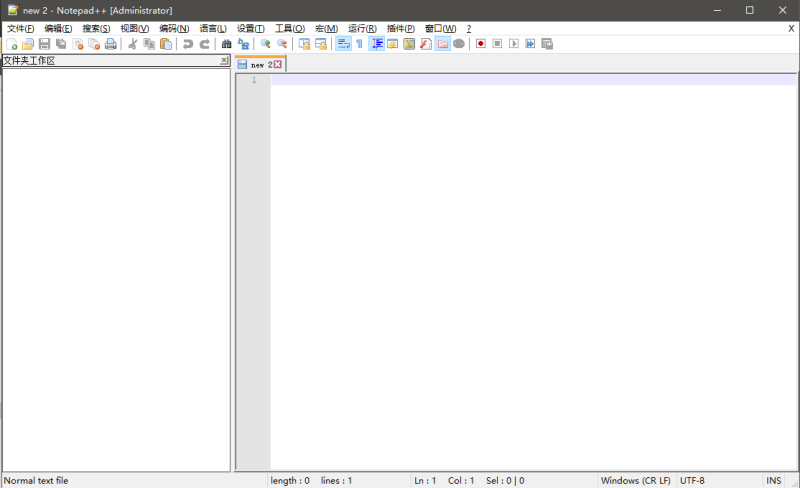Click the Play macro triangle icon

click(514, 44)
